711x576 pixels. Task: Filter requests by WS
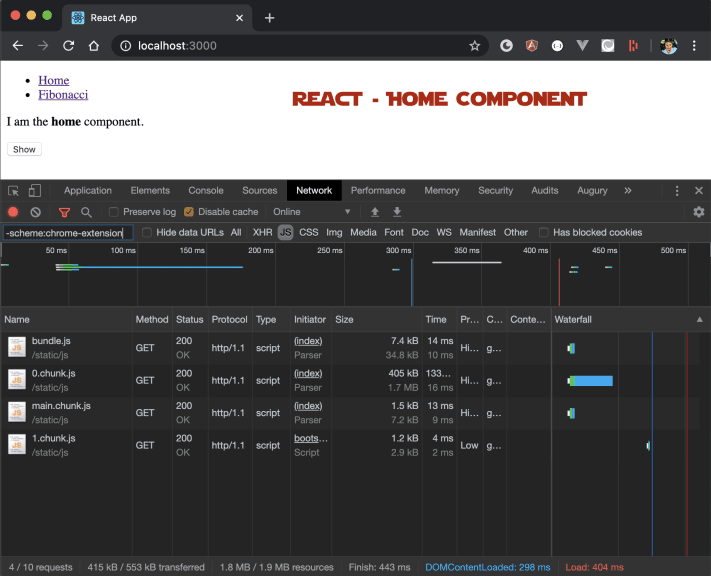pos(444,233)
